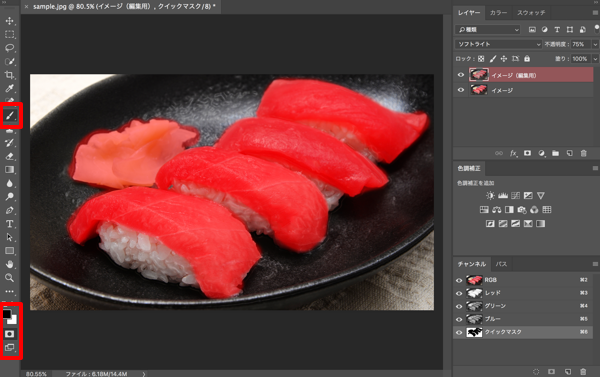Select the History Brush tool
Viewport: 600px width, 377px height.
pos(10,143)
